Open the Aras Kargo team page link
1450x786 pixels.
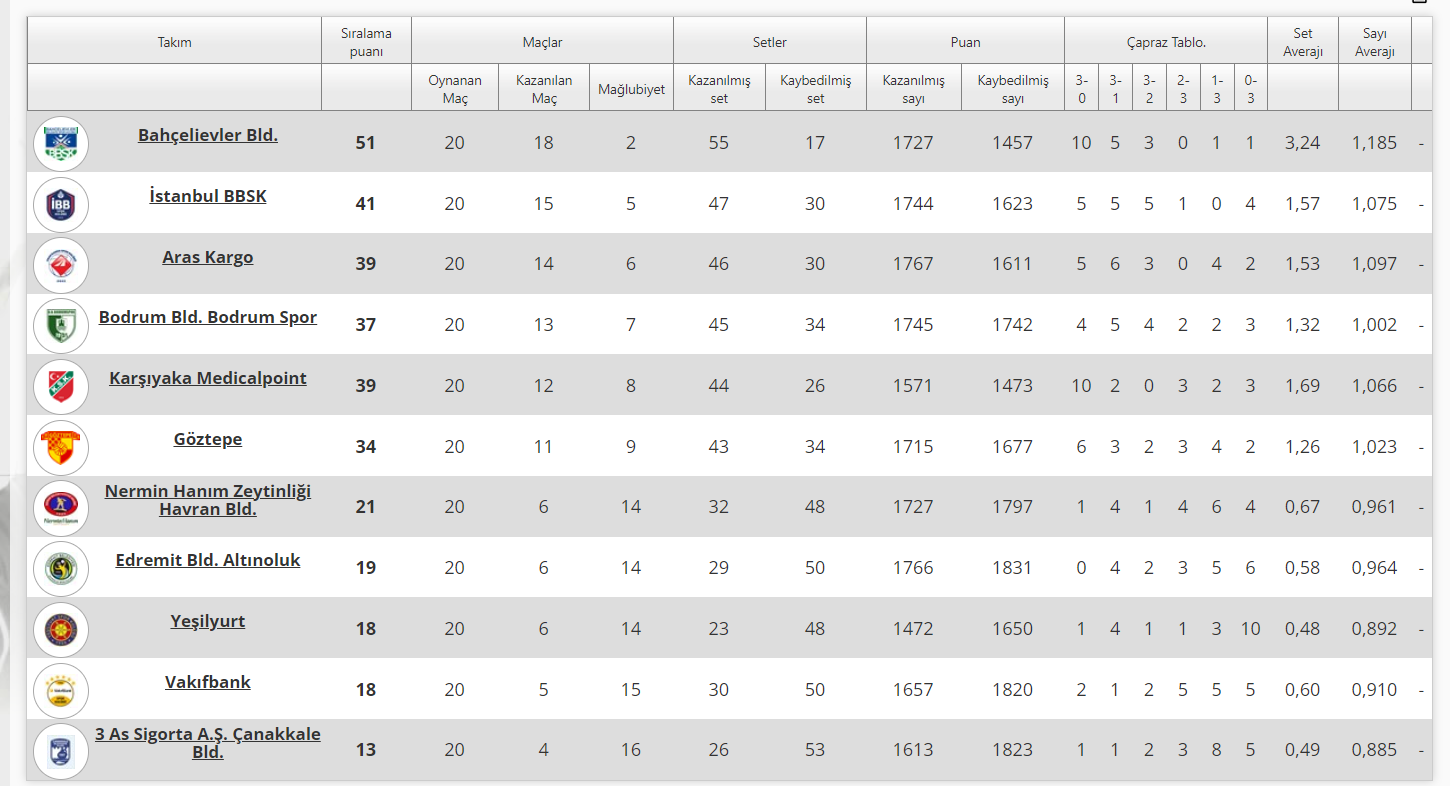(208, 257)
